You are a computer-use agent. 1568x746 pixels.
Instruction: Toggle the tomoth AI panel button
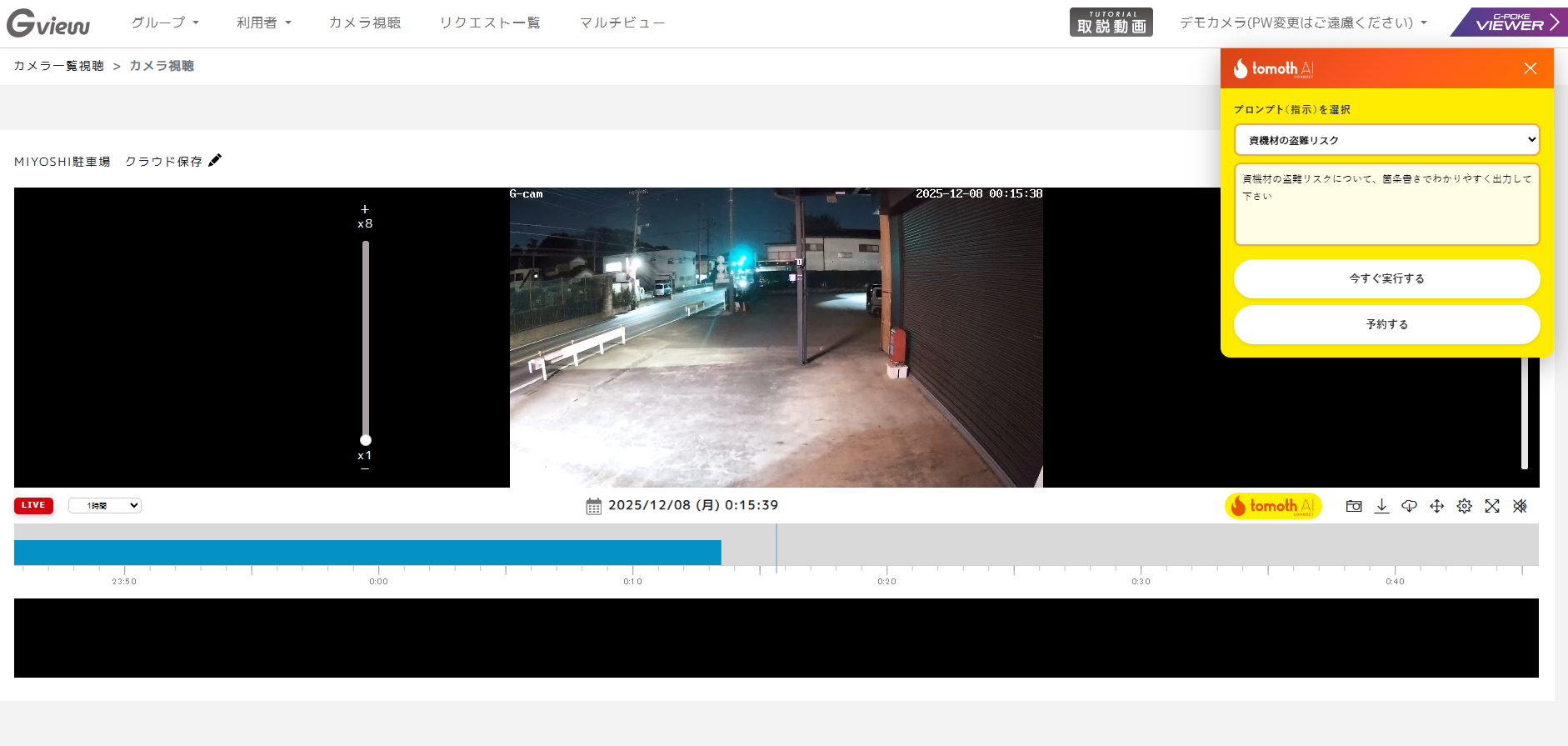point(1272,506)
